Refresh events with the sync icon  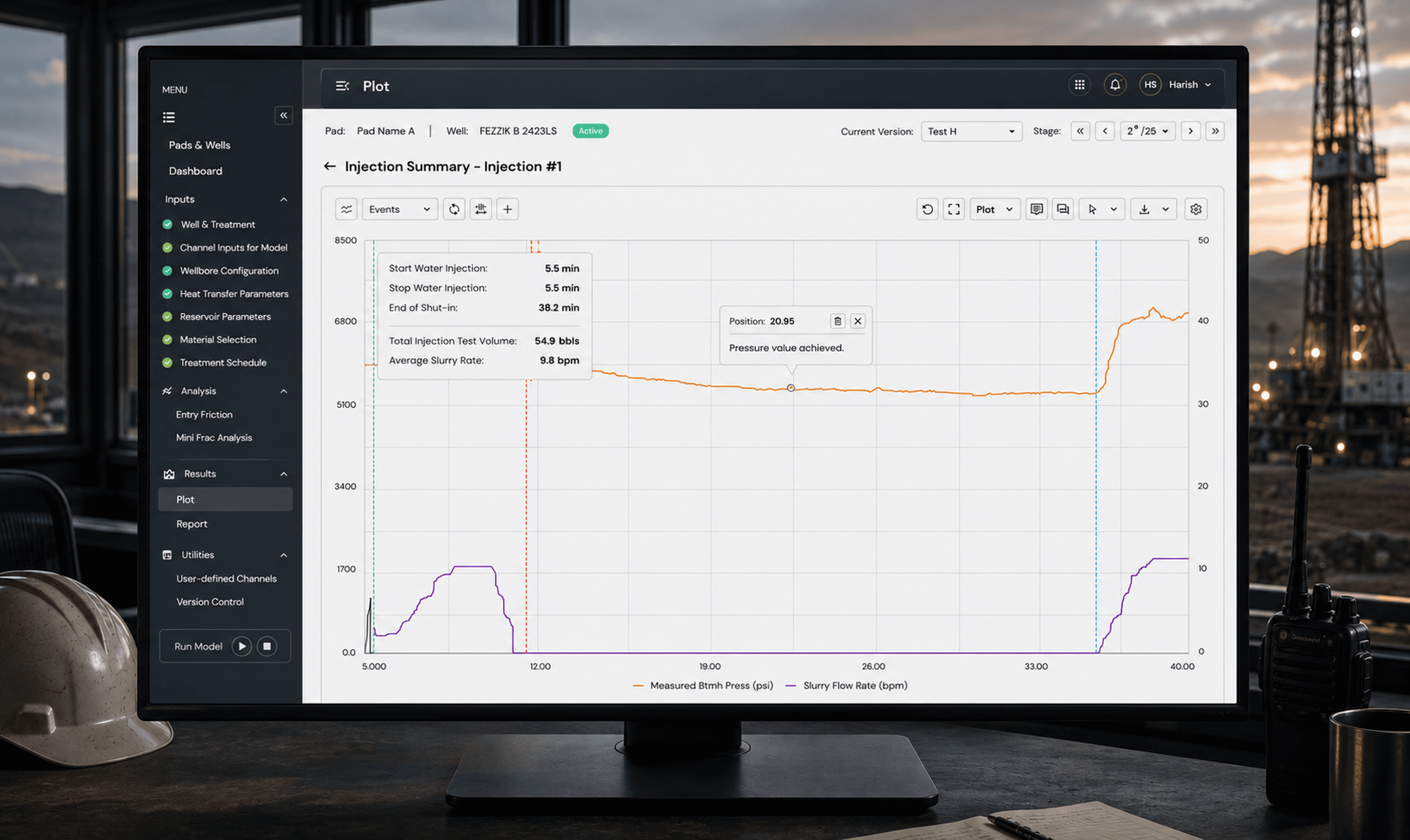click(454, 209)
